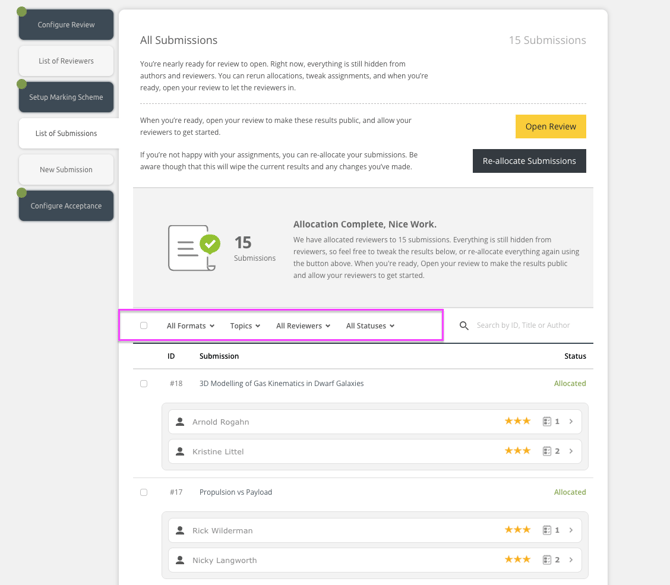The width and height of the screenshot is (670, 585).
Task: Open the All Formats filter dropdown
Action: click(190, 326)
